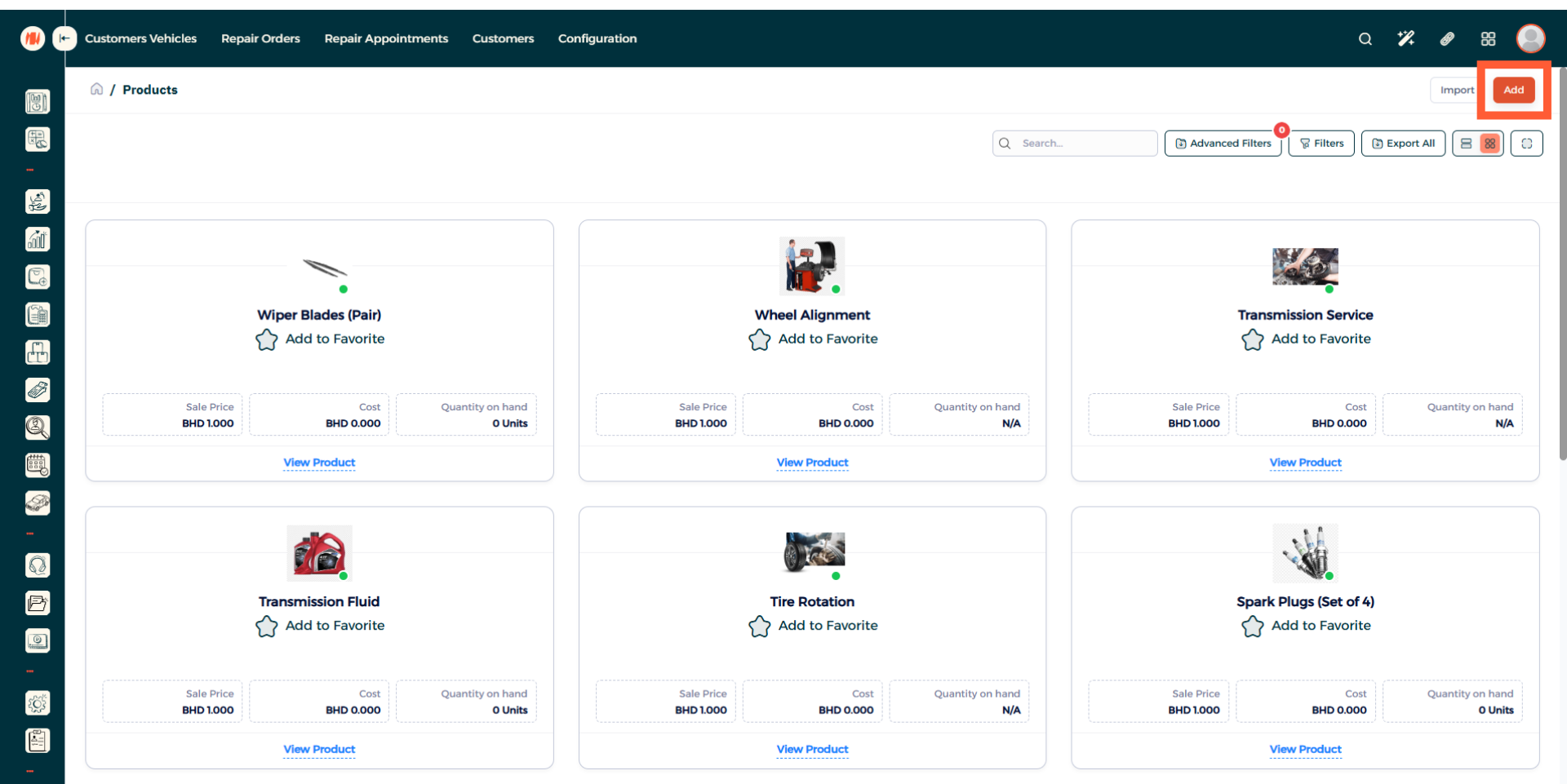The image size is (1567, 784).
Task: Click the Add button
Action: pyautogui.click(x=1513, y=90)
